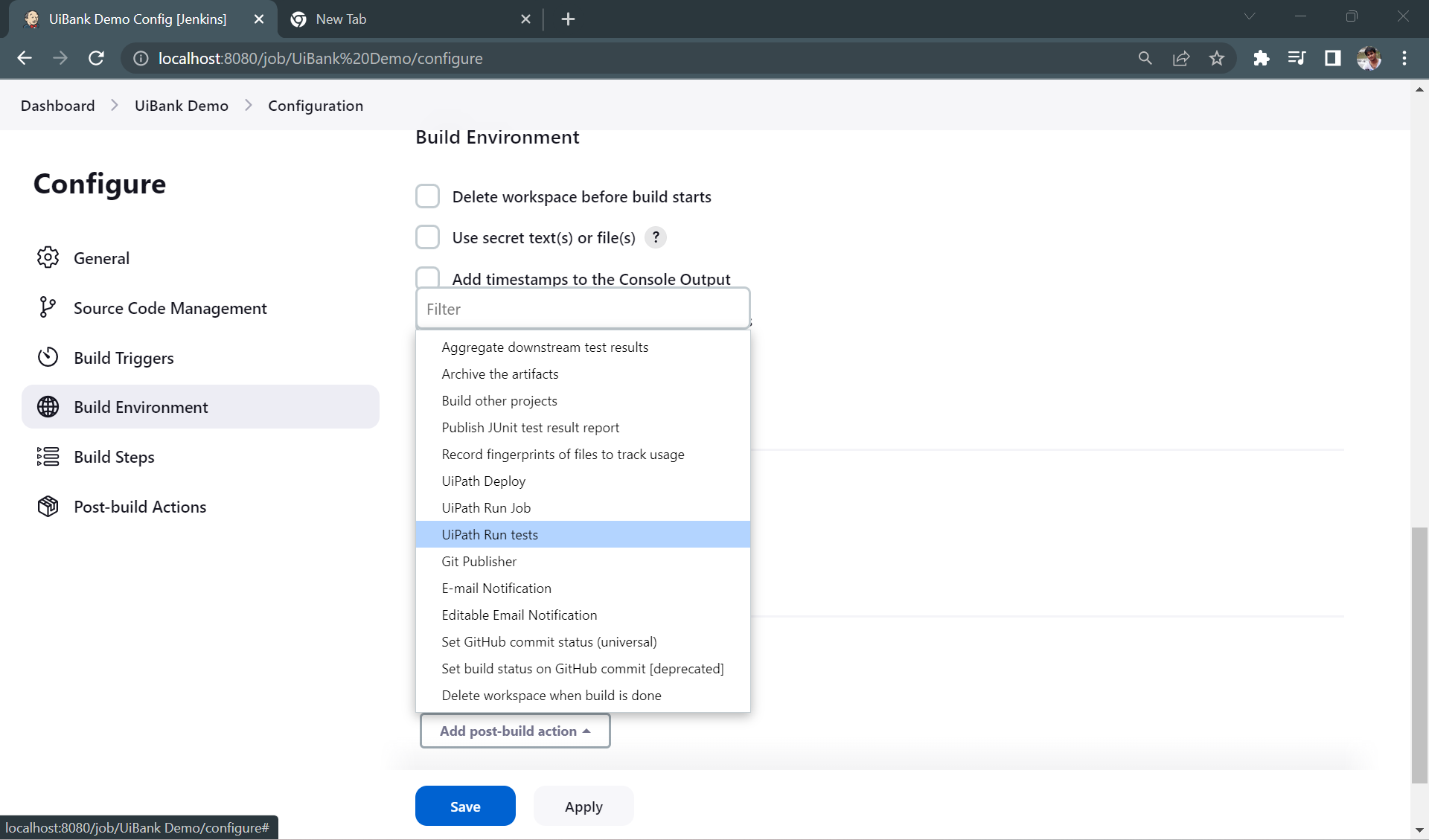This screenshot has height=840, width=1429.
Task: Select Git Publisher action
Action: click(x=583, y=562)
